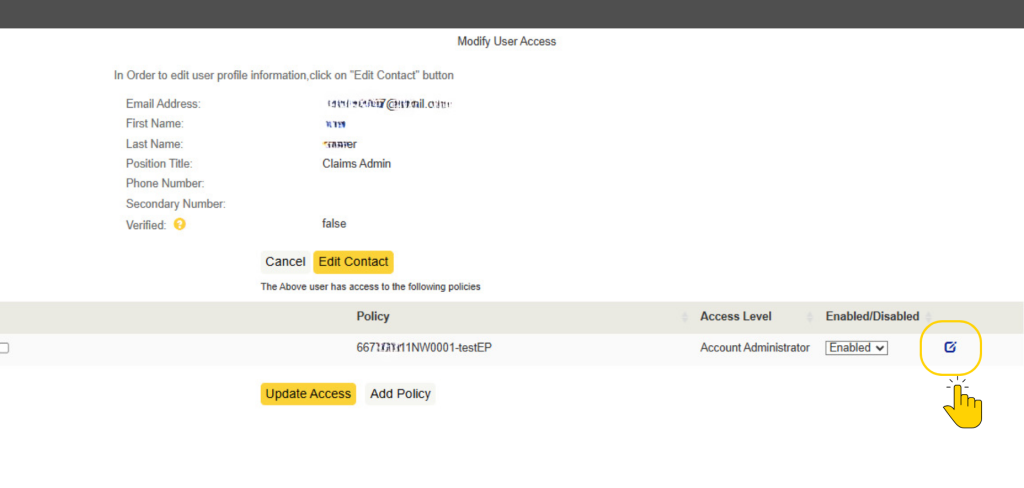The height and width of the screenshot is (488, 1024).
Task: Open the Enabled status dropdown
Action: [x=856, y=348]
